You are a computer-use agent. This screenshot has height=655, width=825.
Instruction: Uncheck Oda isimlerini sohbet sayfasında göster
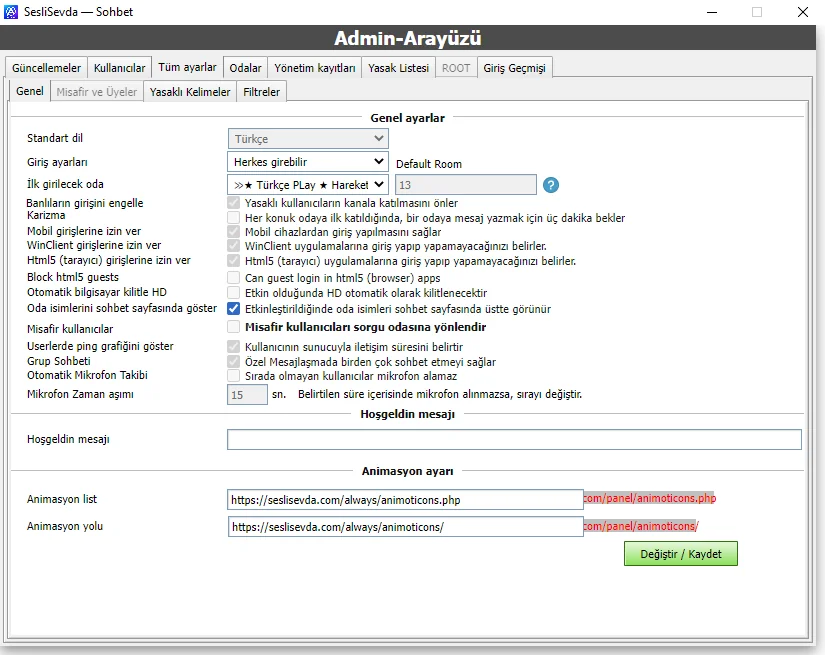pyautogui.click(x=234, y=309)
